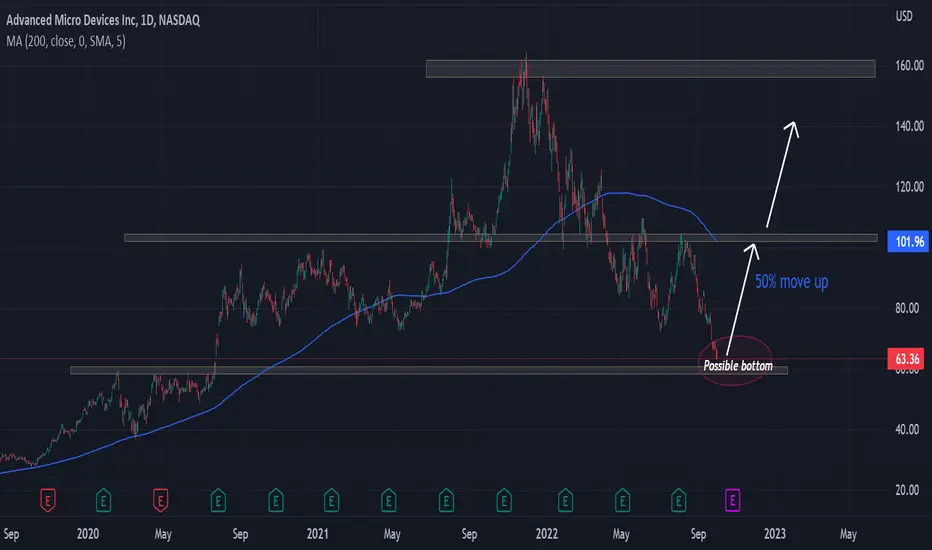Select the green earnings marker near 2022
932x550 pixels.
coord(565,500)
